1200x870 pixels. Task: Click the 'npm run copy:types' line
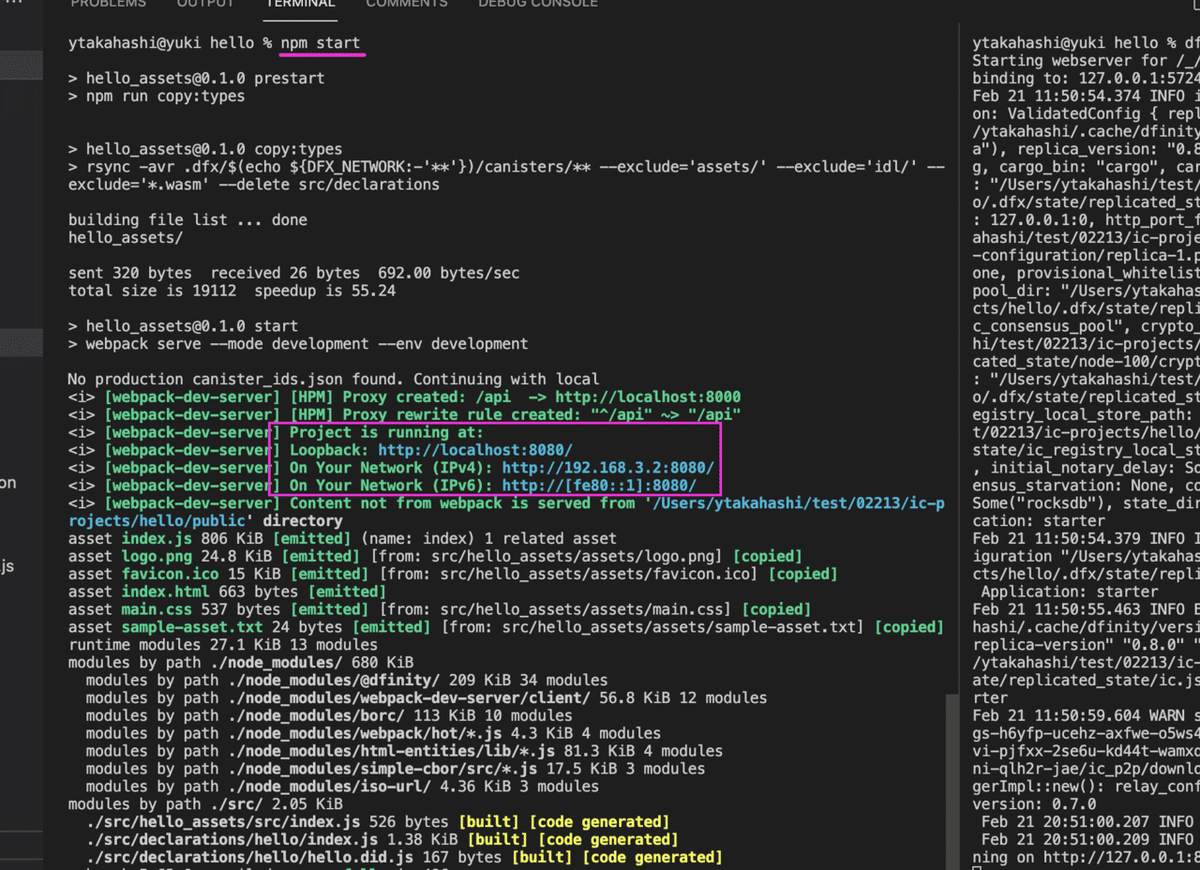[156, 96]
